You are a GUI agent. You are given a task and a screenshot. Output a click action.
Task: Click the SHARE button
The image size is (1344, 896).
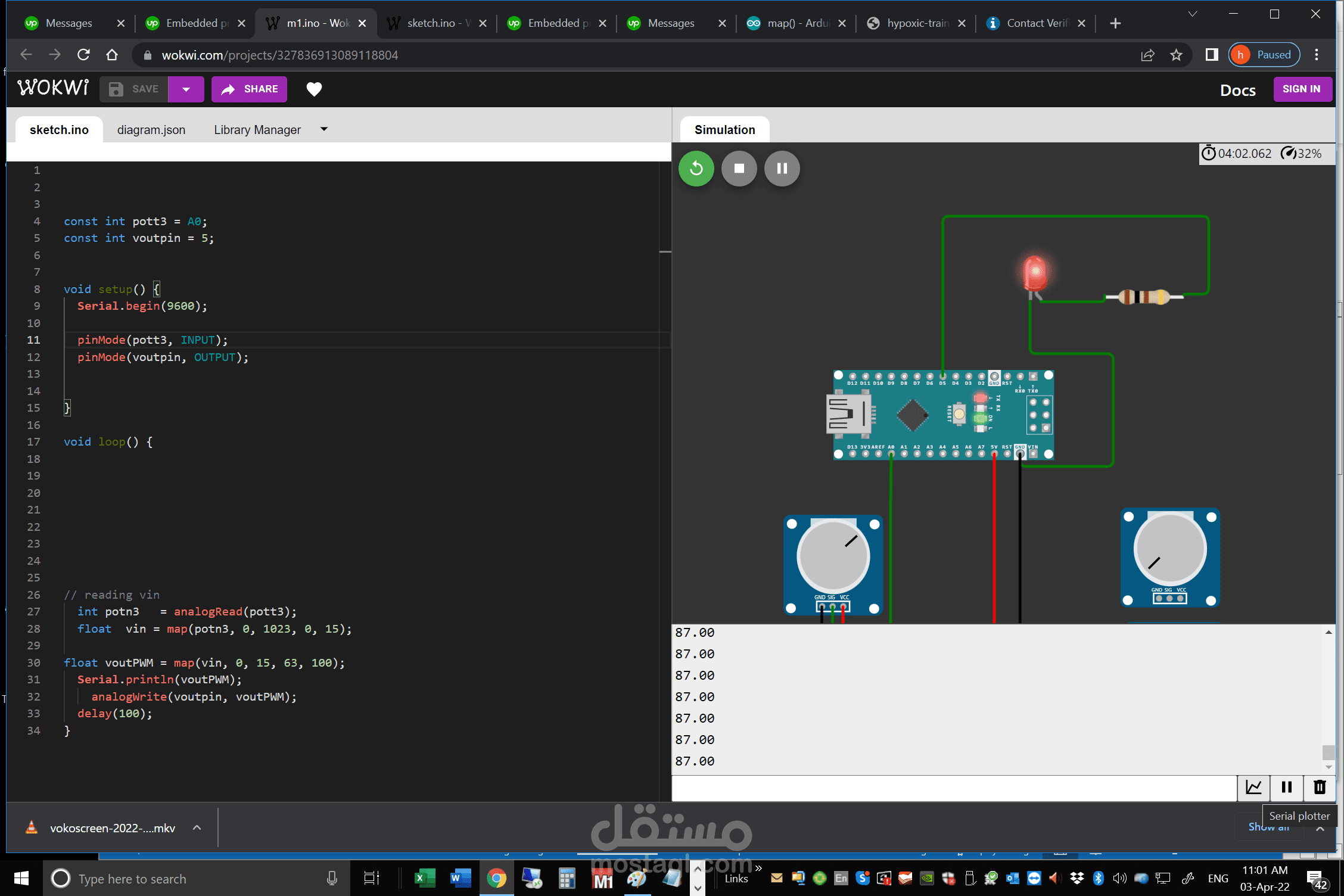249,89
